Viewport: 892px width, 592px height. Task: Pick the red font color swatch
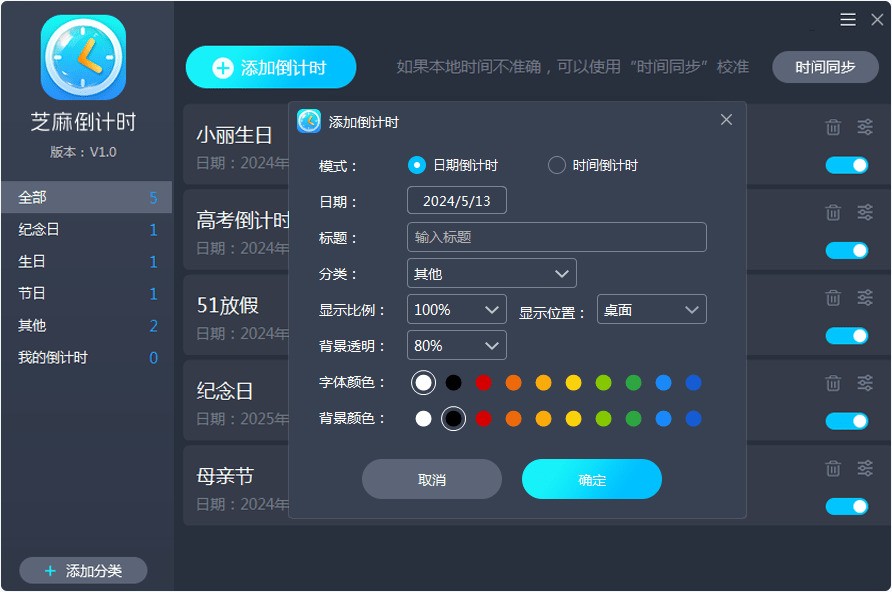click(x=483, y=382)
